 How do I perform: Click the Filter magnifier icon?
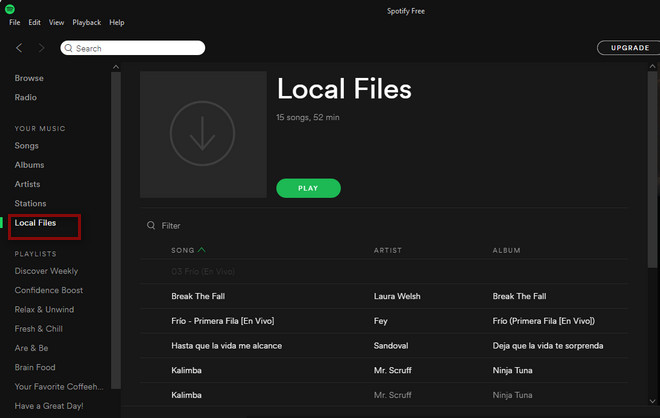[151, 226]
